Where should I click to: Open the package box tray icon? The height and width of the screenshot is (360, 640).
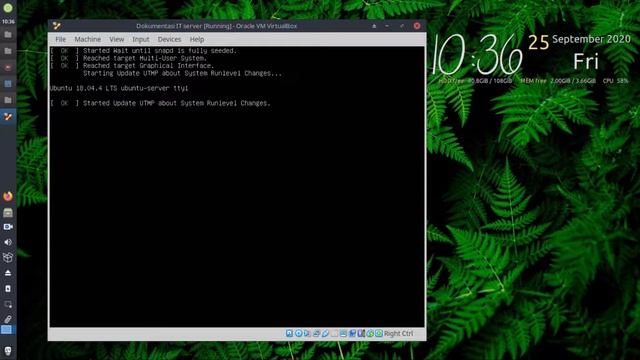pos(8,257)
